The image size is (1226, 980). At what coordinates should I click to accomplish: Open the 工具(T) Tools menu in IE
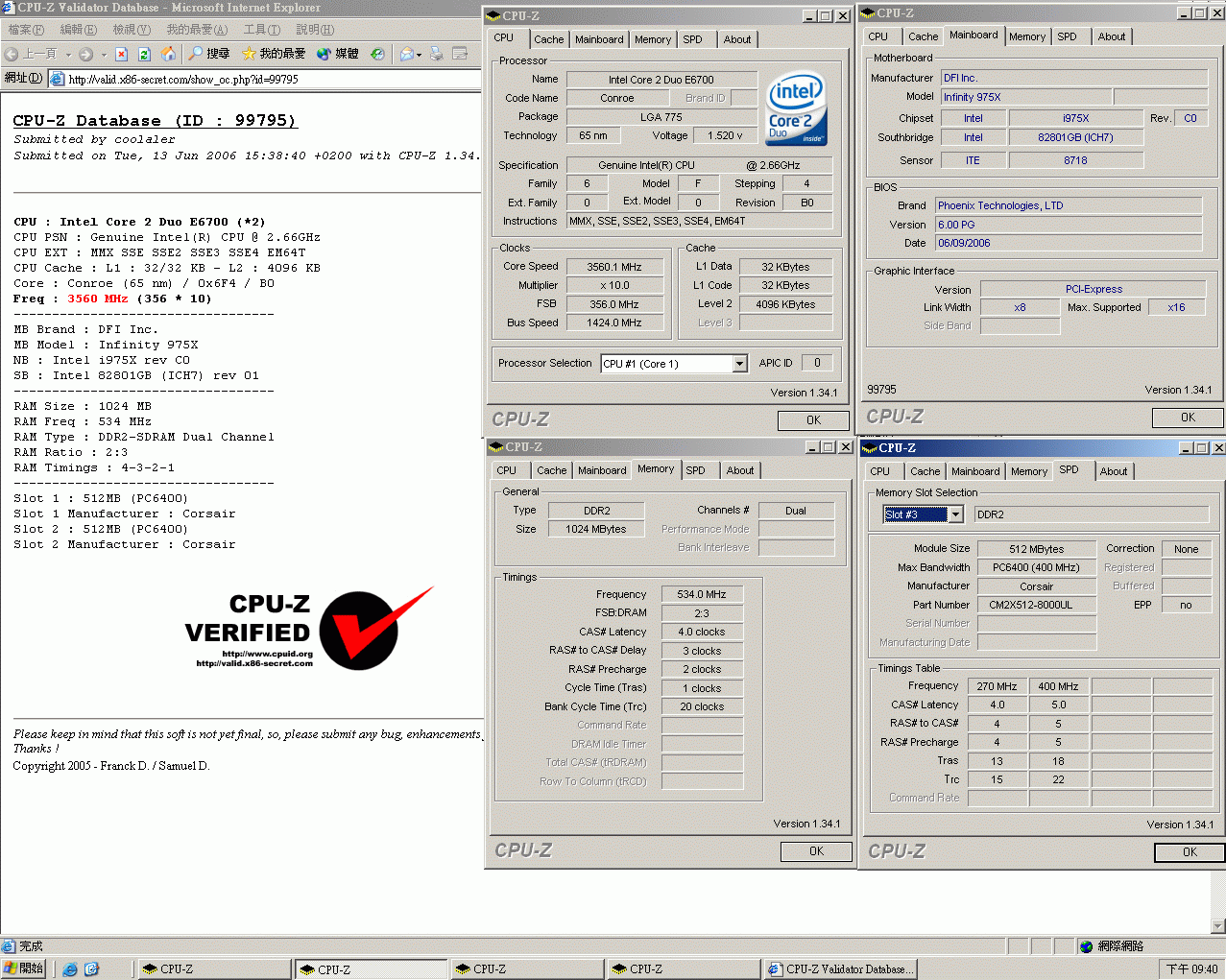(x=262, y=30)
